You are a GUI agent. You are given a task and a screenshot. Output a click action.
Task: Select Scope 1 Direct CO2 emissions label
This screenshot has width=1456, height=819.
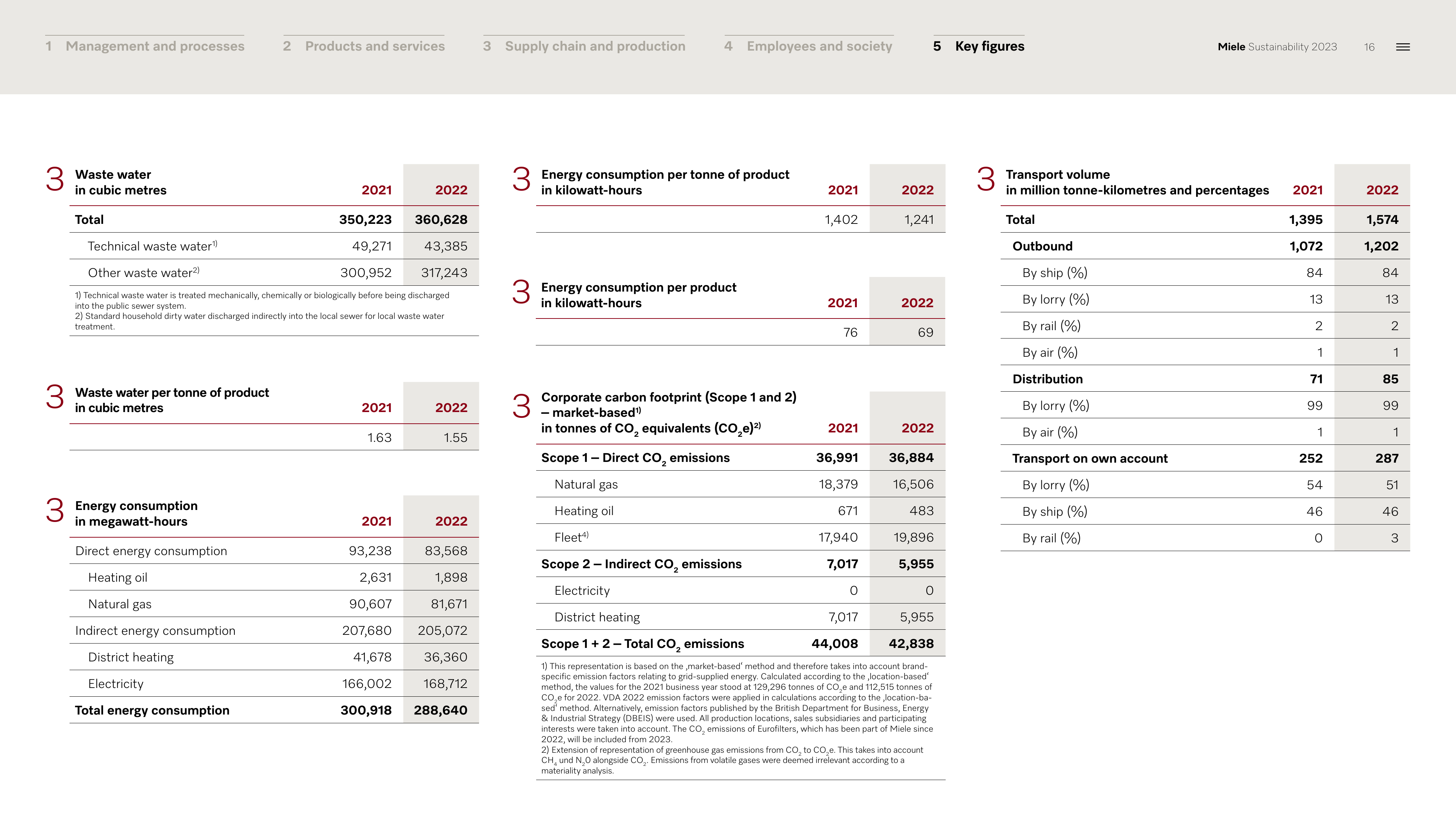(x=635, y=458)
